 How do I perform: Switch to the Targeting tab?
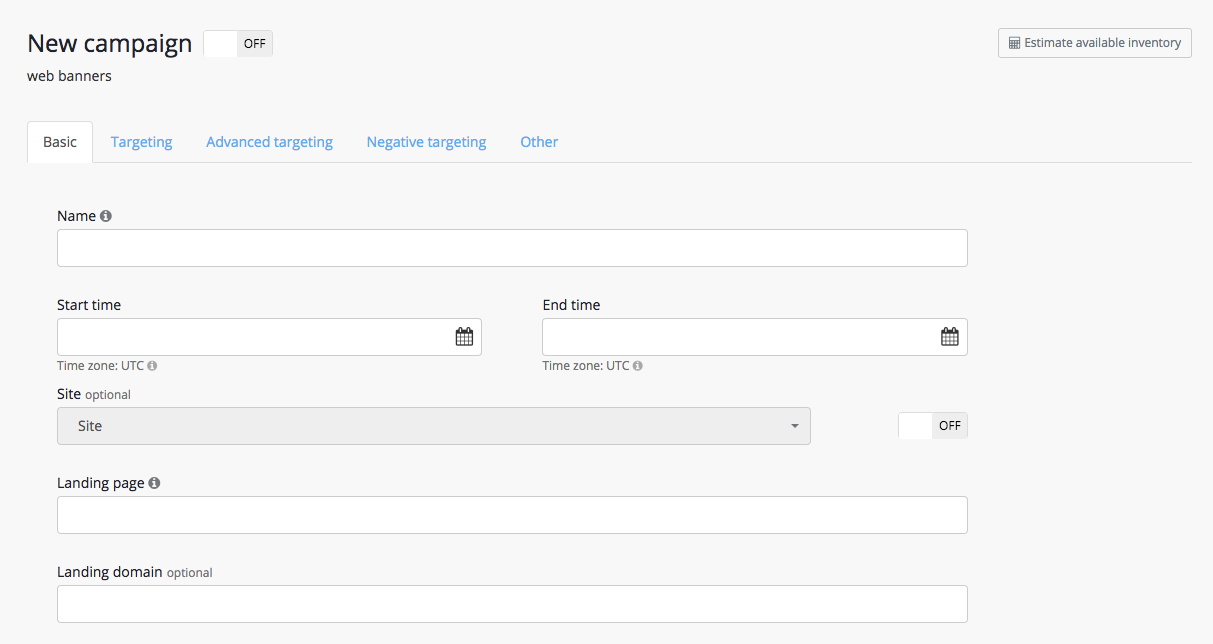coord(141,142)
